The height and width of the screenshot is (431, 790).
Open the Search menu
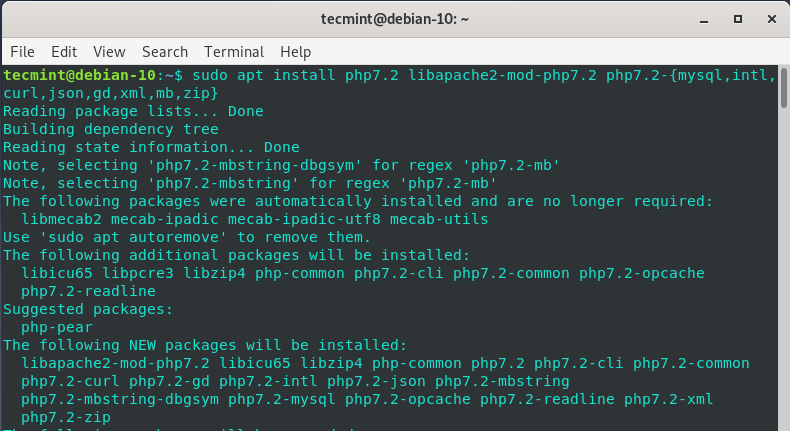point(165,51)
